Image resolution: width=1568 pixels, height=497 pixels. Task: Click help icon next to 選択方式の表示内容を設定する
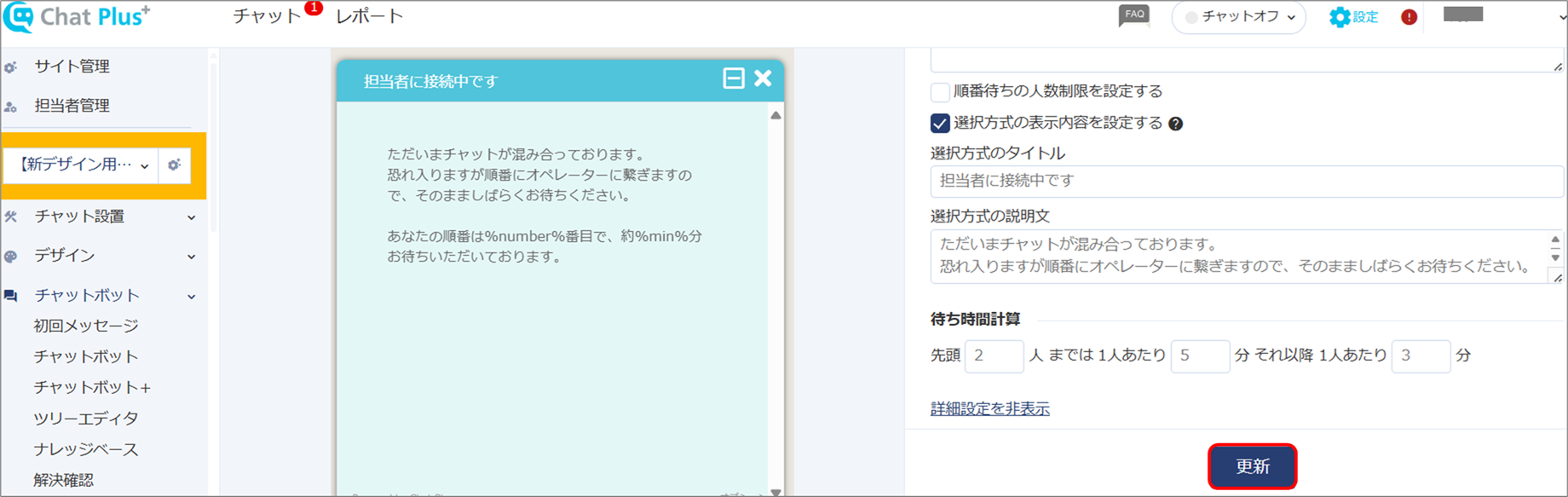[1175, 124]
